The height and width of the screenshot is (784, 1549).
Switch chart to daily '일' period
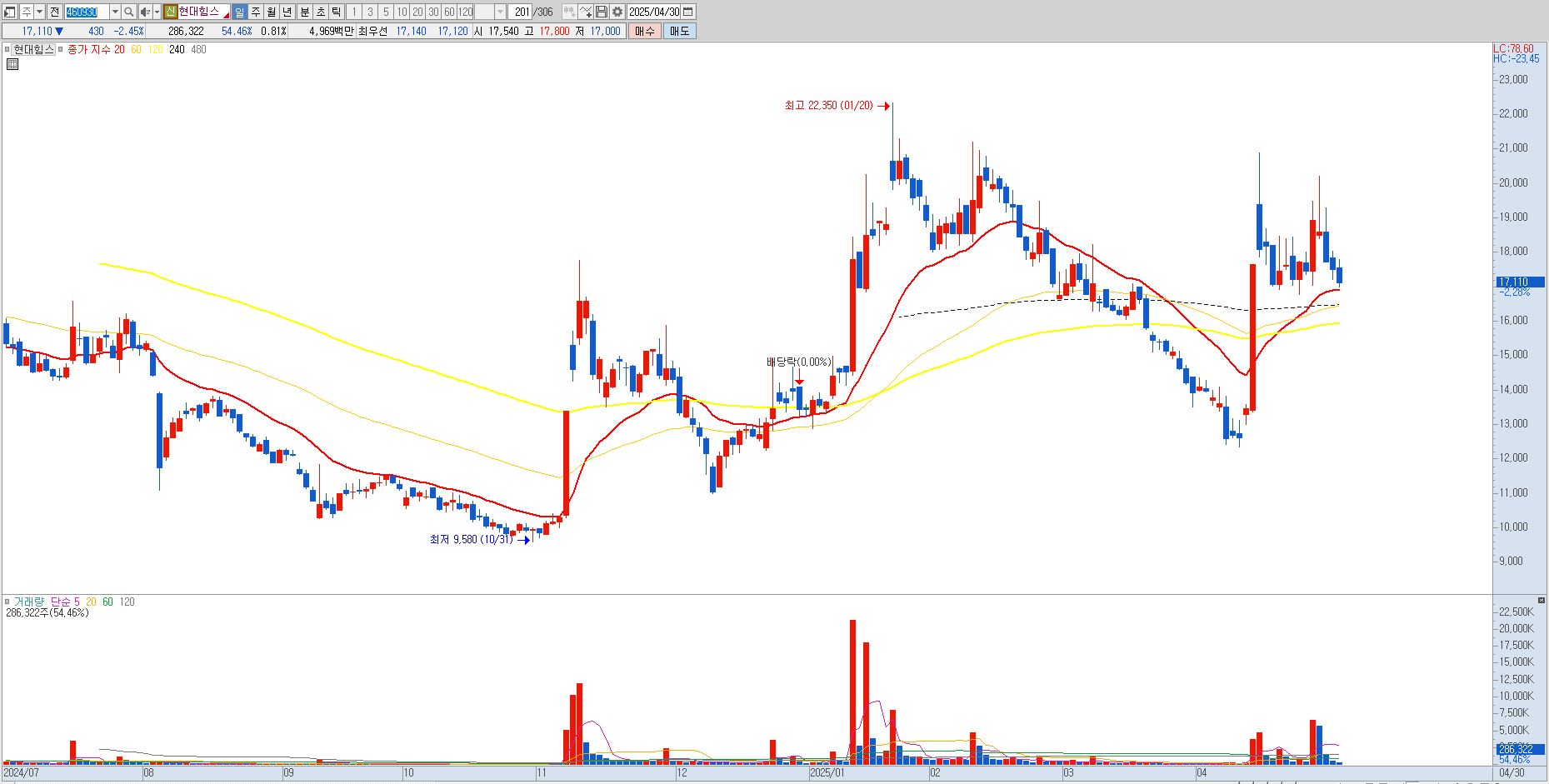[x=240, y=12]
